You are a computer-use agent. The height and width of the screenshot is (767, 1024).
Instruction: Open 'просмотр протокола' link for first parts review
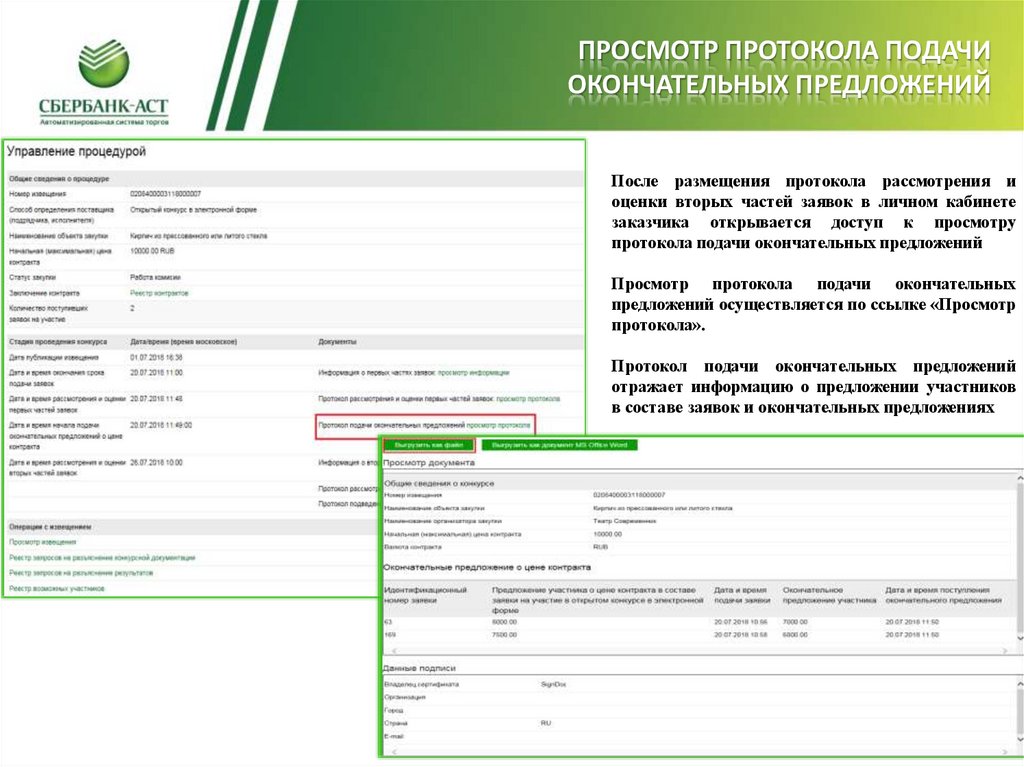528,399
